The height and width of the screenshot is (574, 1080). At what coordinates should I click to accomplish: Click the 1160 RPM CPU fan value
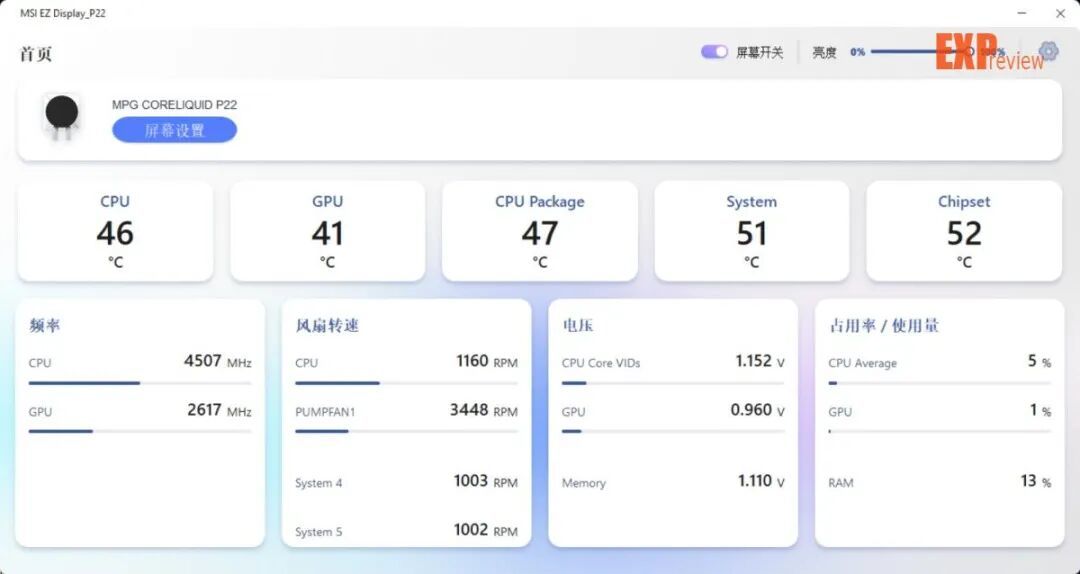(x=487, y=361)
